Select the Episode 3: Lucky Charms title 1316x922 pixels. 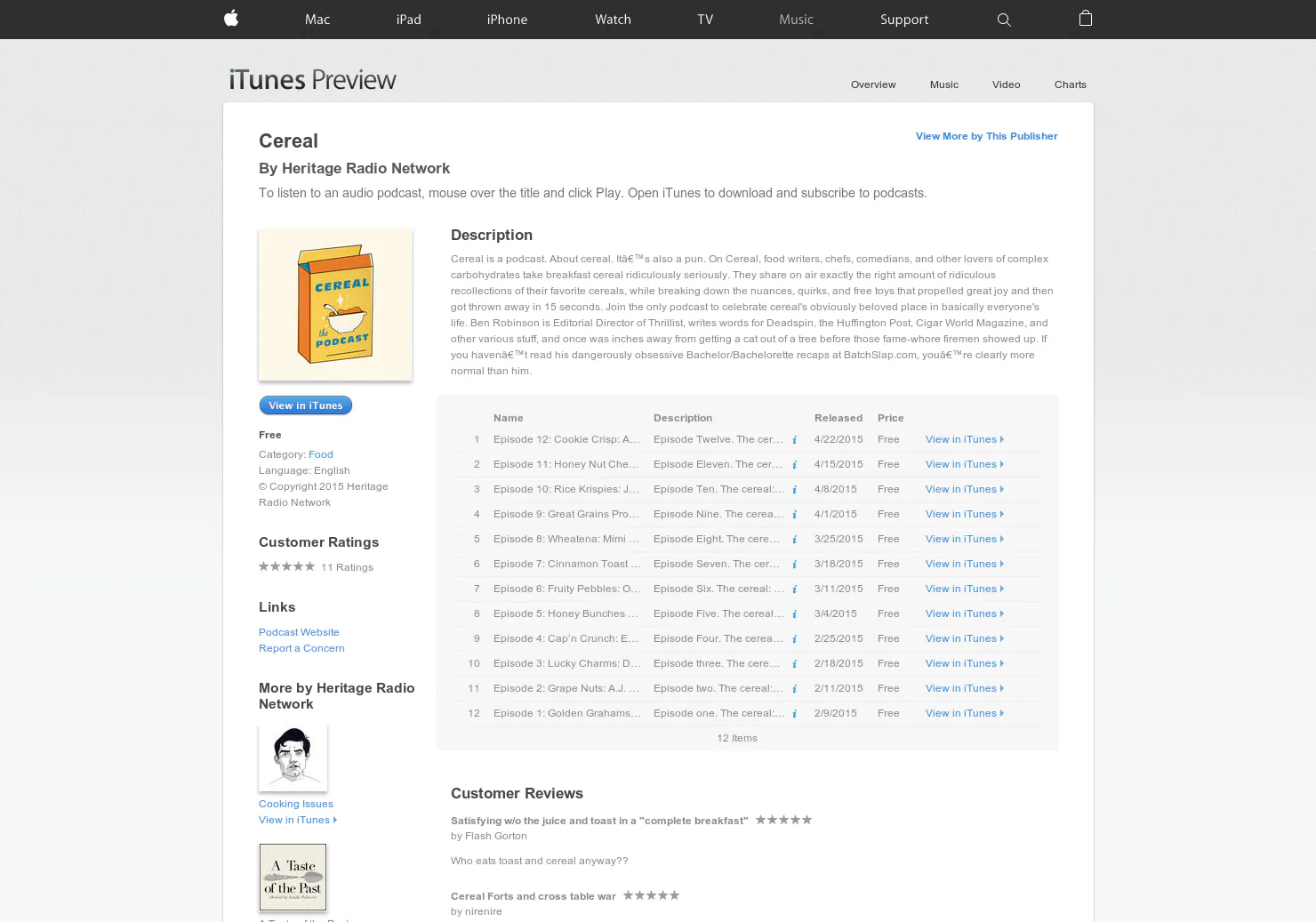point(567,663)
